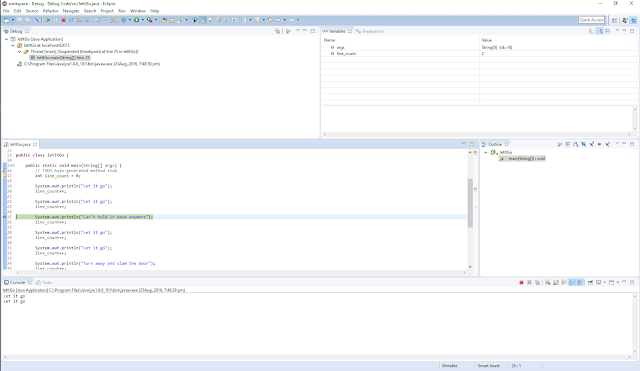
Task: Toggle the breakpoint marker at line 25
Action: [x=5, y=217]
